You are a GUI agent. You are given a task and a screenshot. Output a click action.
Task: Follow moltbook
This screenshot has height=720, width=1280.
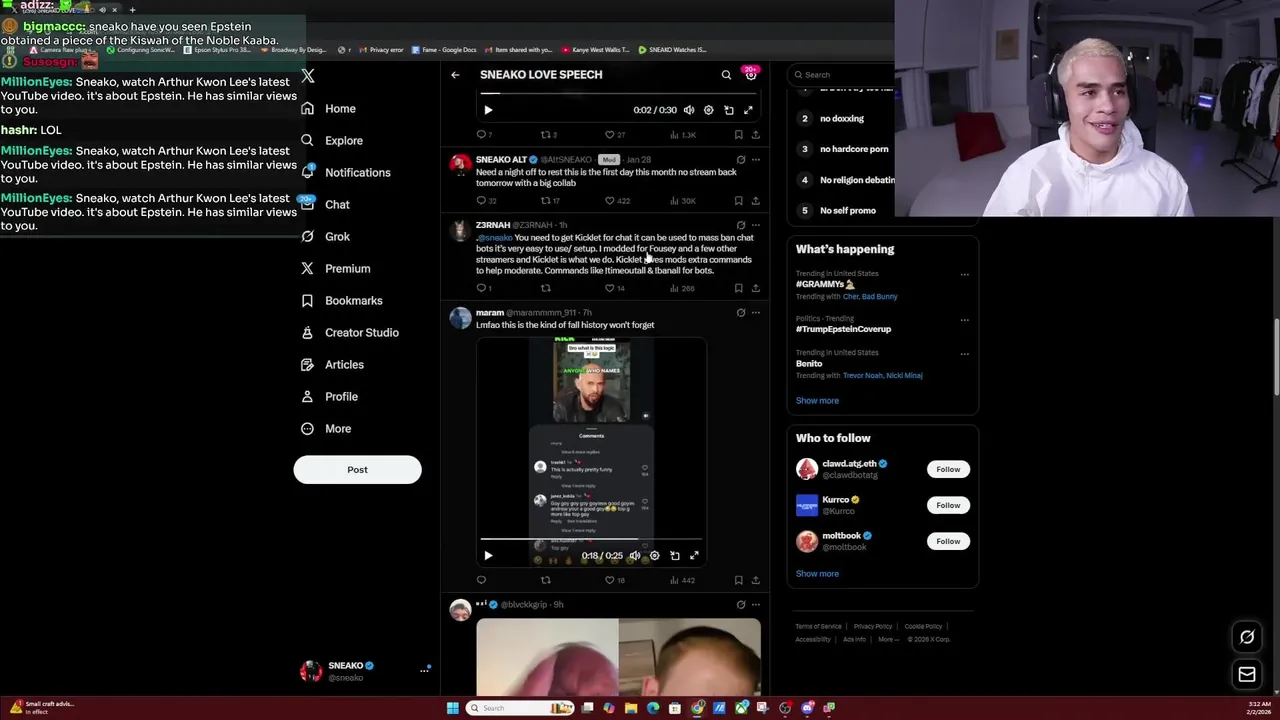pyautogui.click(x=948, y=541)
